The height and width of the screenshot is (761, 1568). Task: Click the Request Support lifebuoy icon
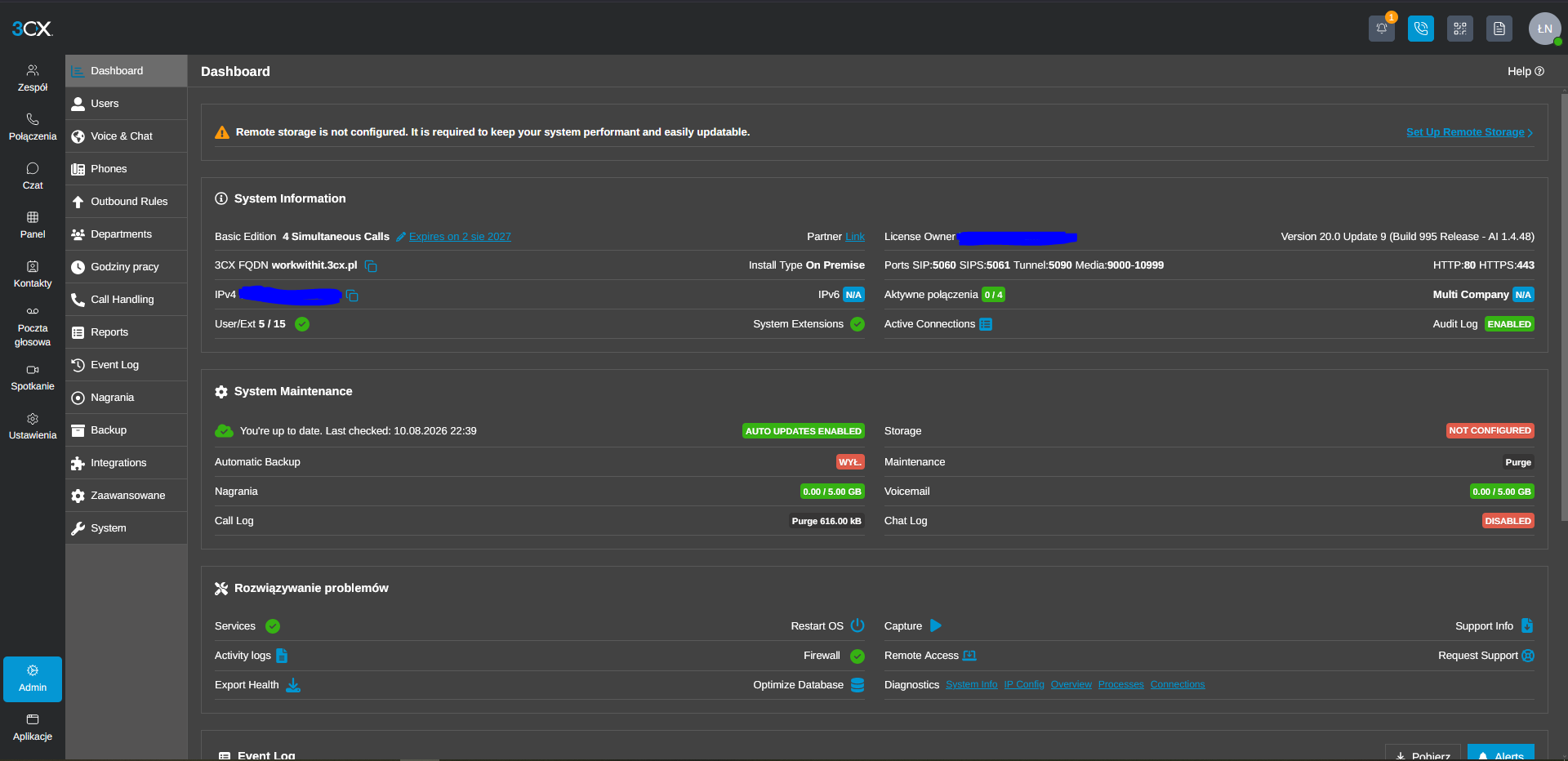(1528, 656)
